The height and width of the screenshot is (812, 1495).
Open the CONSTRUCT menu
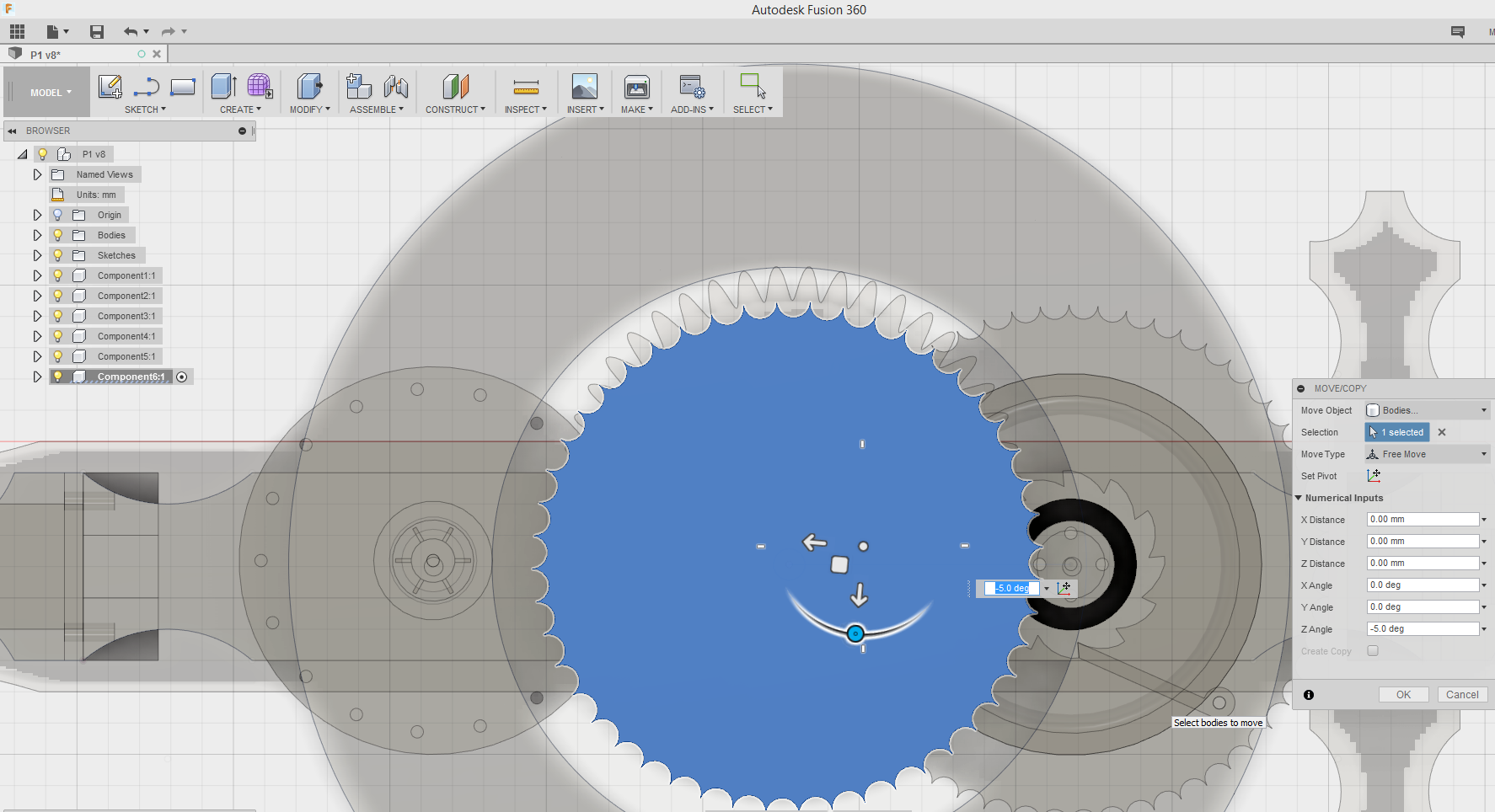455,110
